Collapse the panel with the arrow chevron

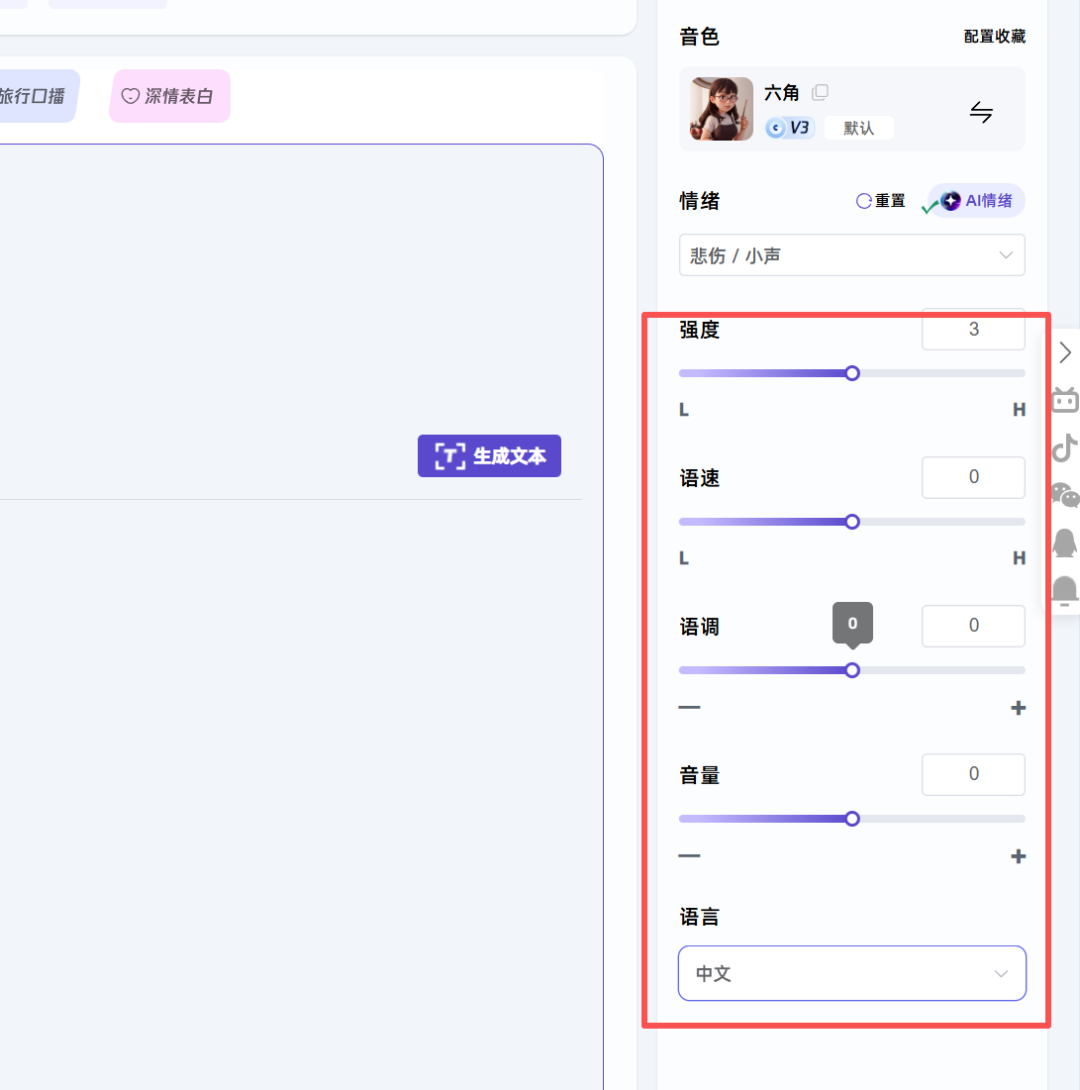point(1064,352)
